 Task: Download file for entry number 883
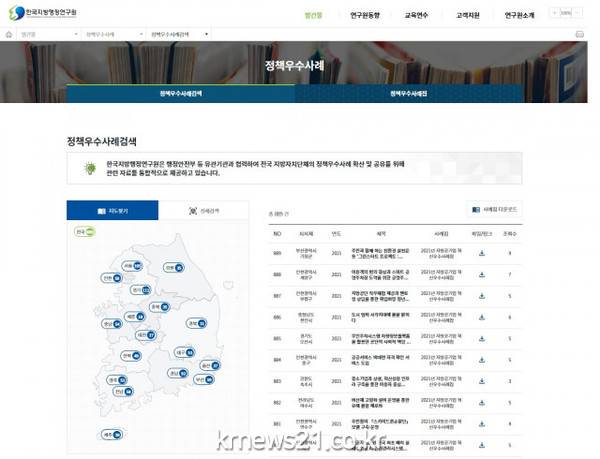(482, 380)
